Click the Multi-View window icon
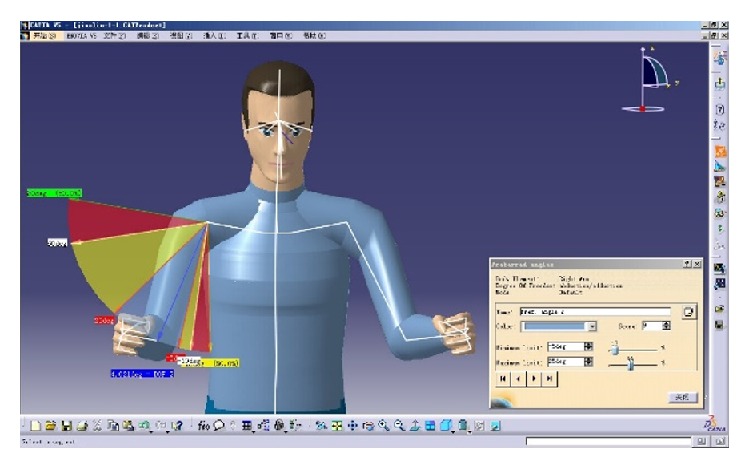Screen dimensions: 750x469 coord(430,425)
